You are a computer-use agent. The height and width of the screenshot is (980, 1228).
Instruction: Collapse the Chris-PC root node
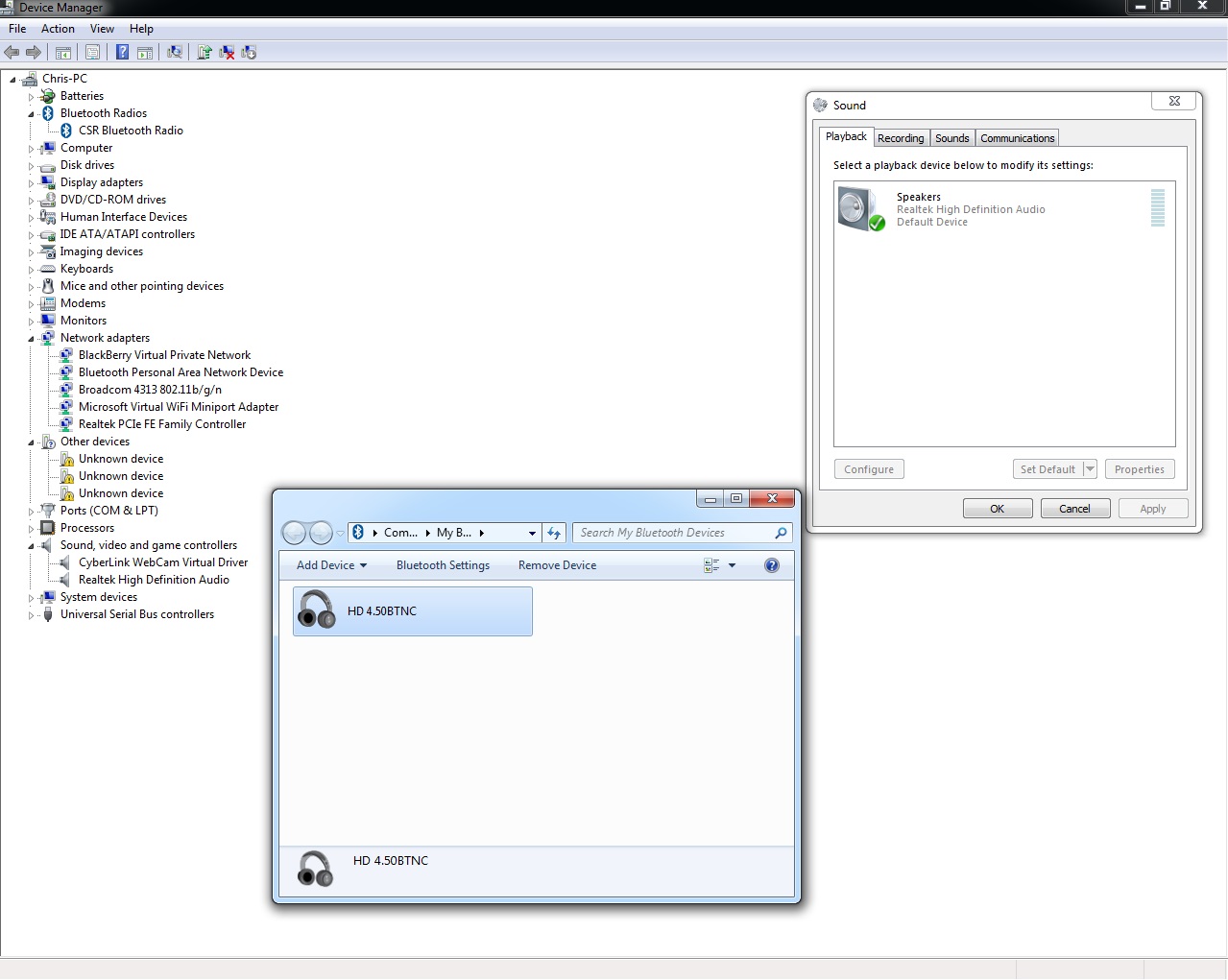point(13,80)
